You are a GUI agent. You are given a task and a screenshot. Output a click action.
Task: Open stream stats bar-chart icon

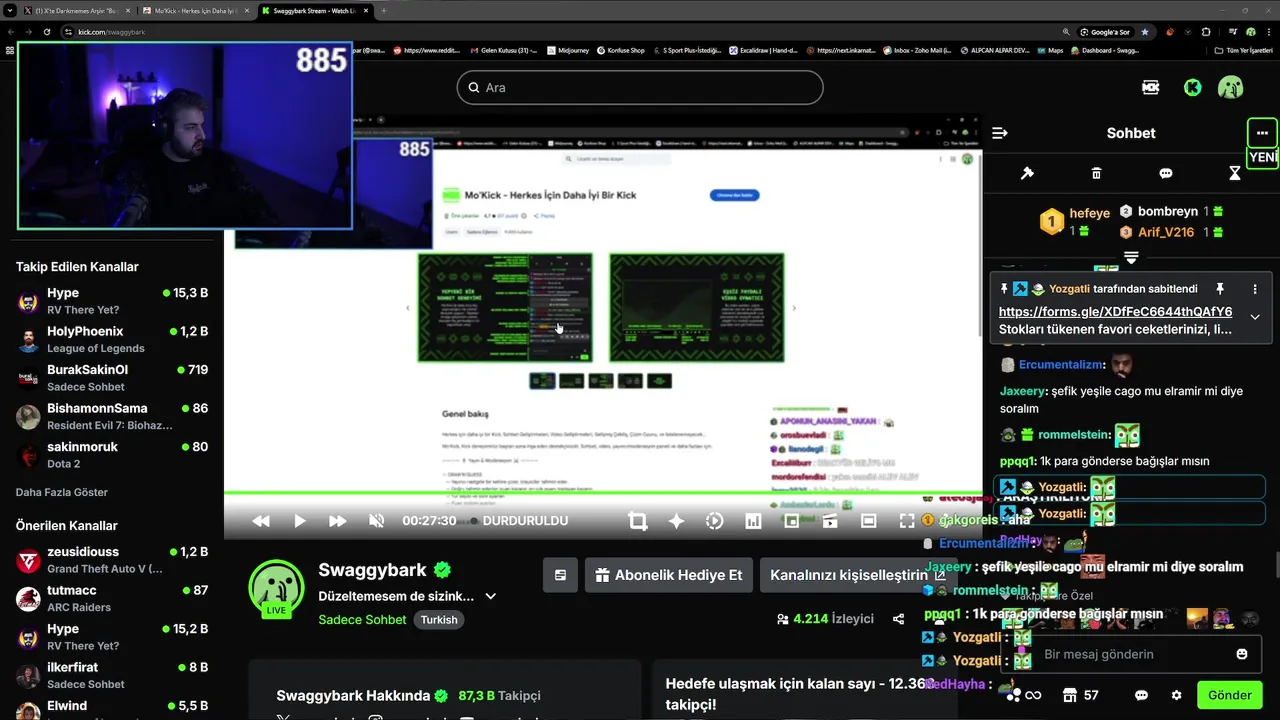(x=753, y=521)
